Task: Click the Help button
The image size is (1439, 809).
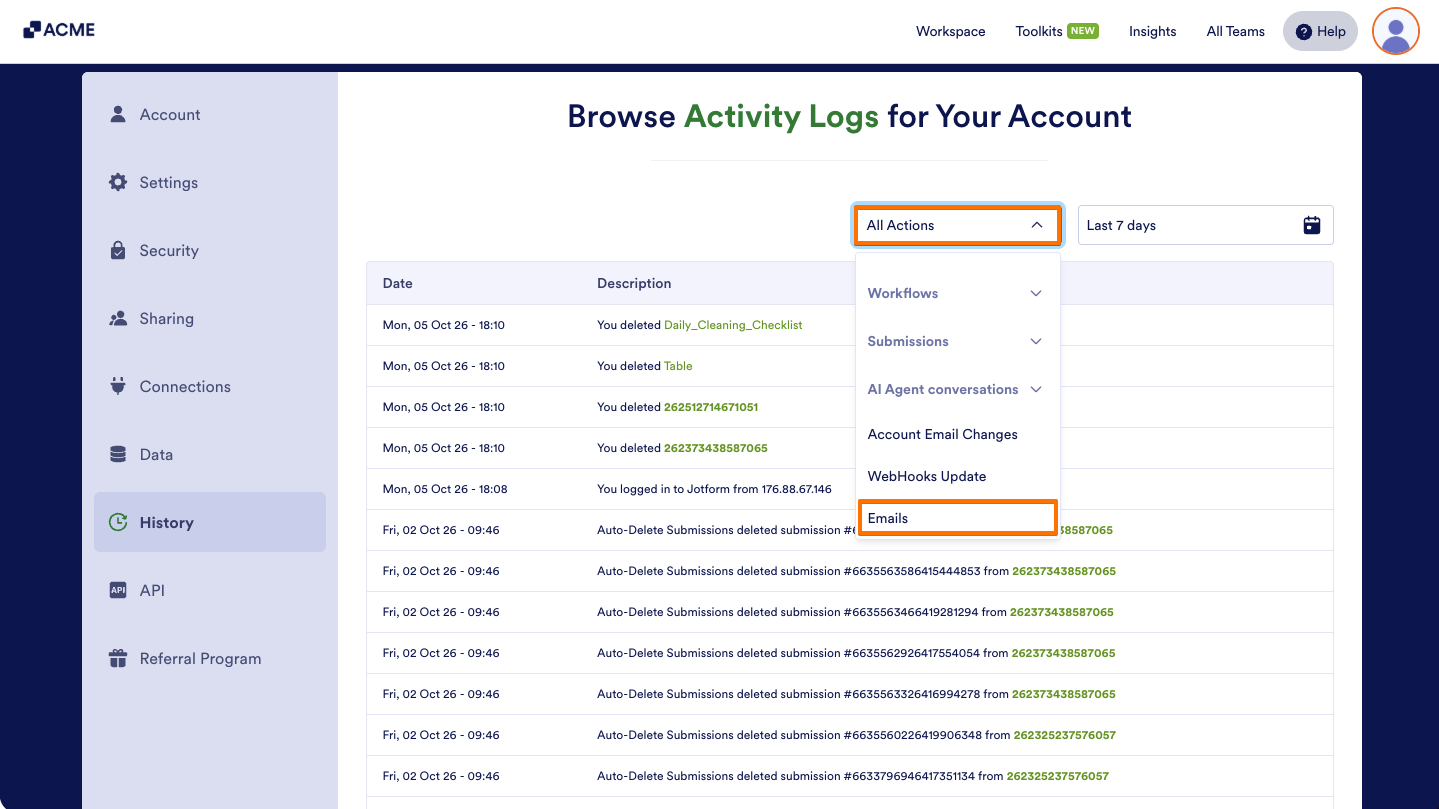Action: pyautogui.click(x=1320, y=31)
